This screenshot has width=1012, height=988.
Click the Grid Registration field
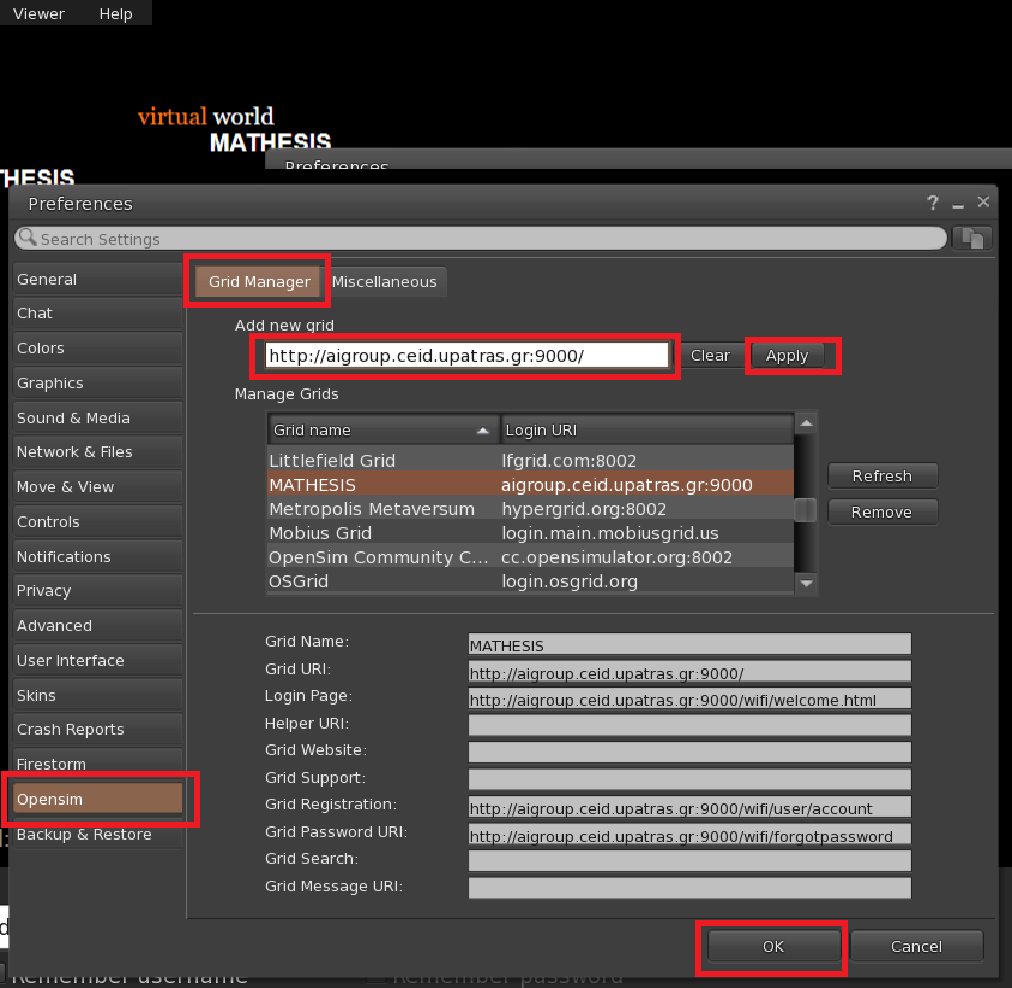click(689, 807)
